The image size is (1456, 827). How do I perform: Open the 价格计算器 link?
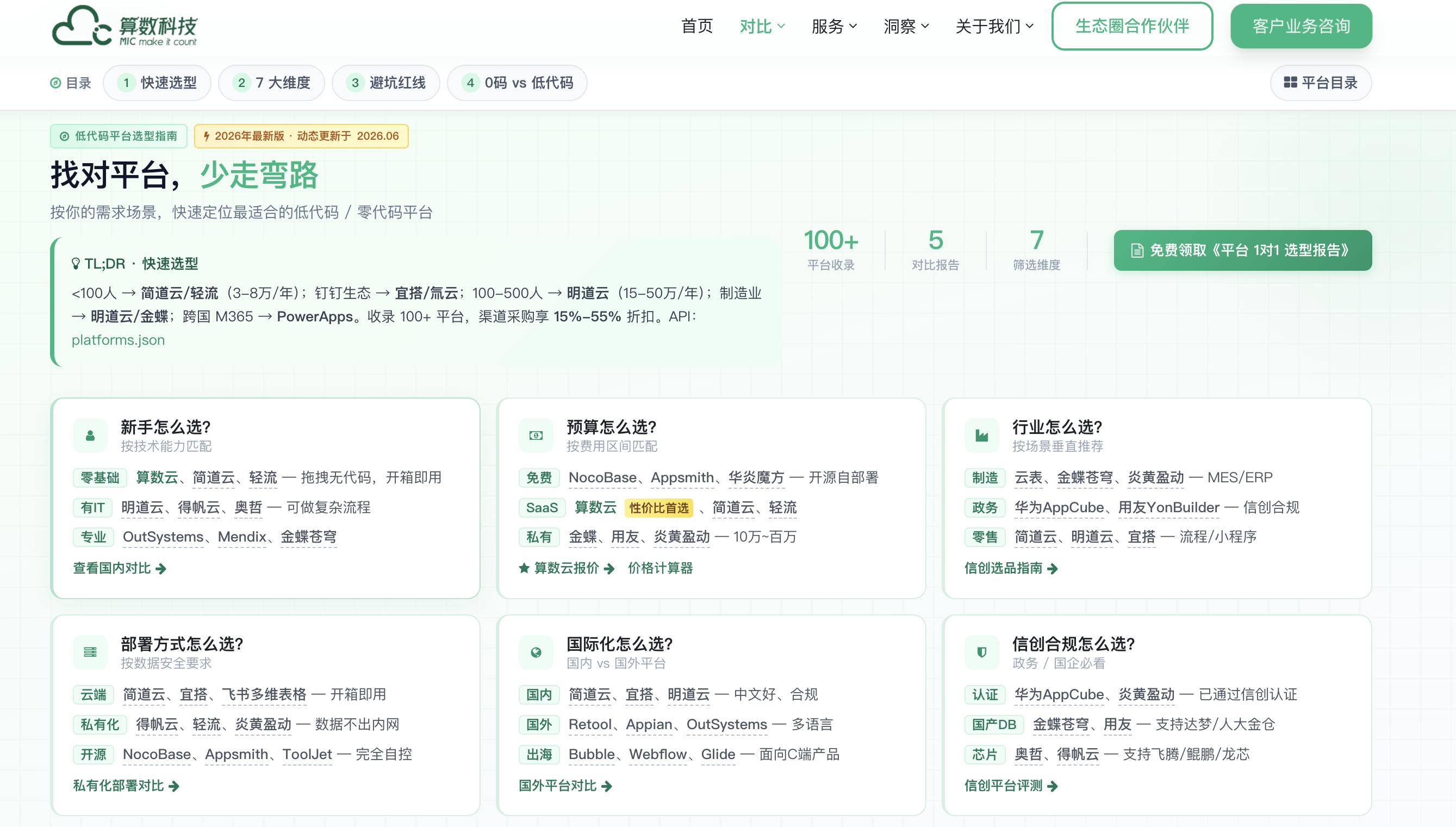(x=661, y=568)
